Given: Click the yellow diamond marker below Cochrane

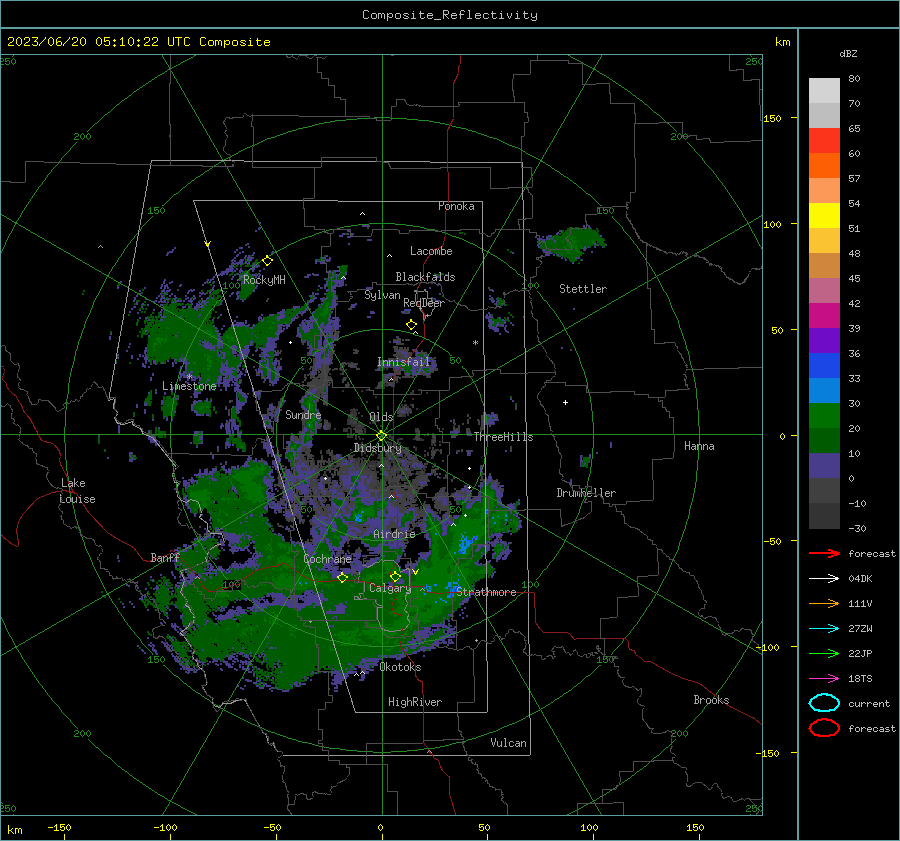Looking at the screenshot, I should 343,578.
